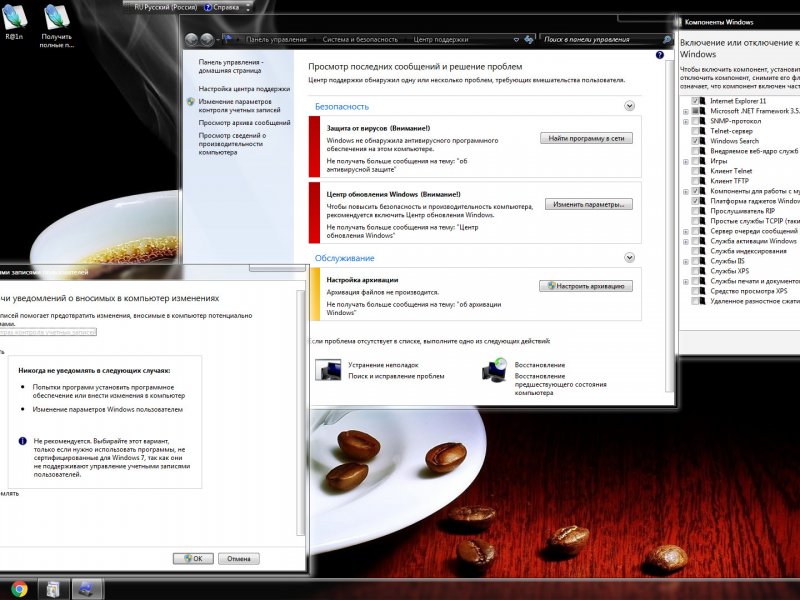Open 'Панель управления - домашняя страница' sidebar link

(x=231, y=66)
